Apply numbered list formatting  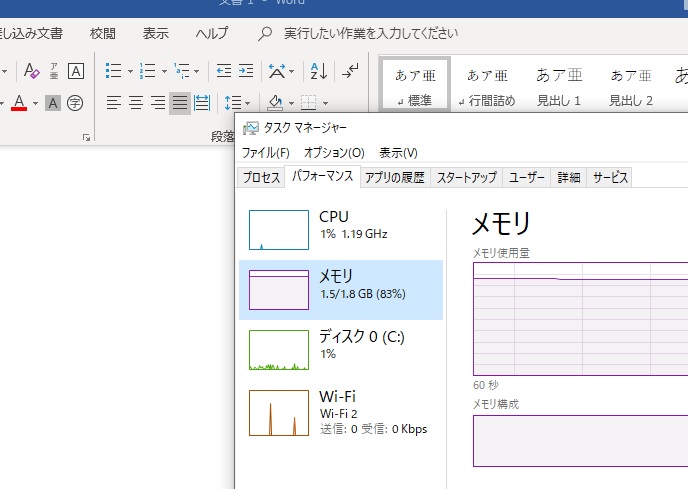pyautogui.click(x=147, y=70)
